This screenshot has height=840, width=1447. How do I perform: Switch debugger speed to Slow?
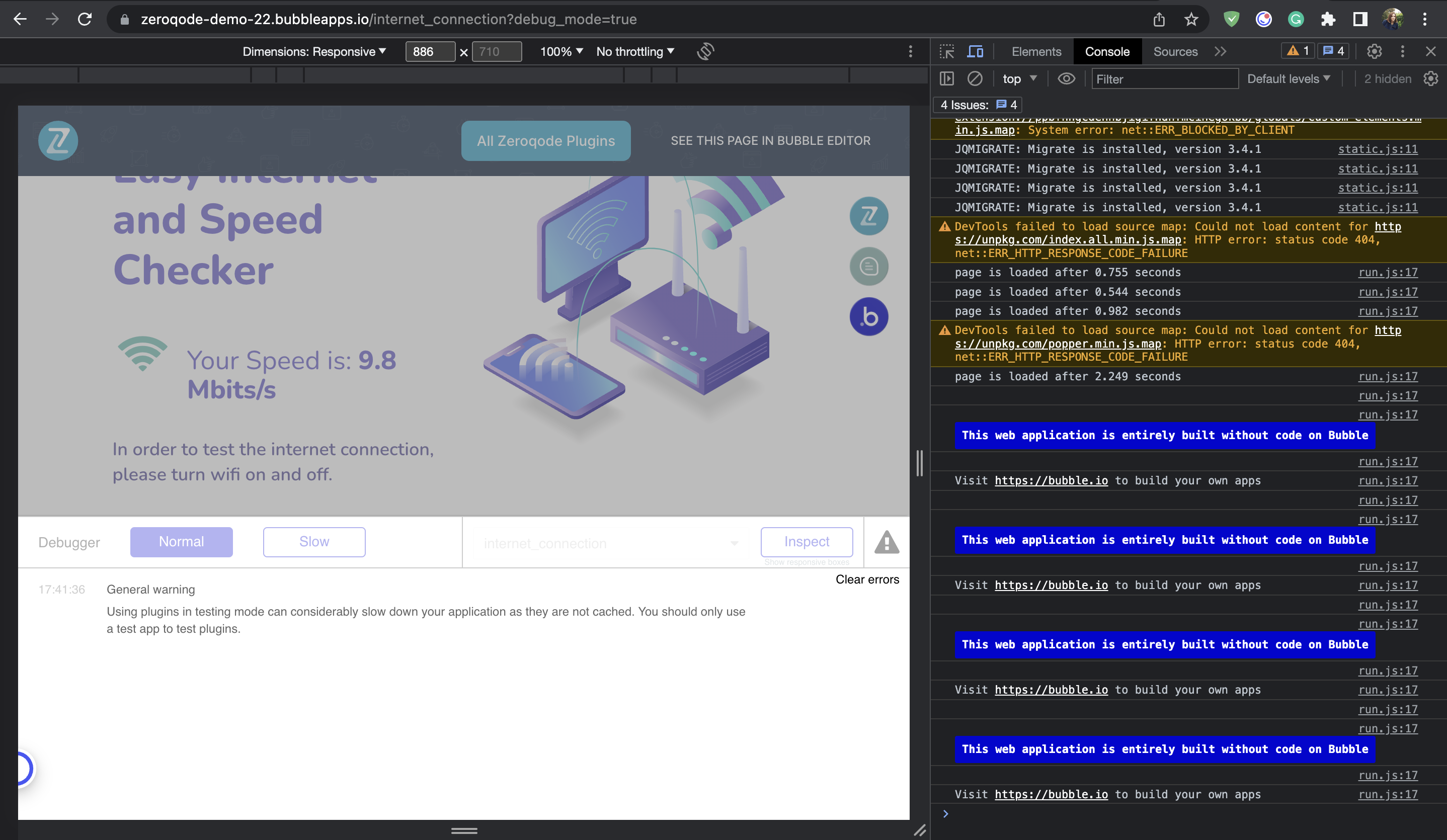click(x=314, y=541)
